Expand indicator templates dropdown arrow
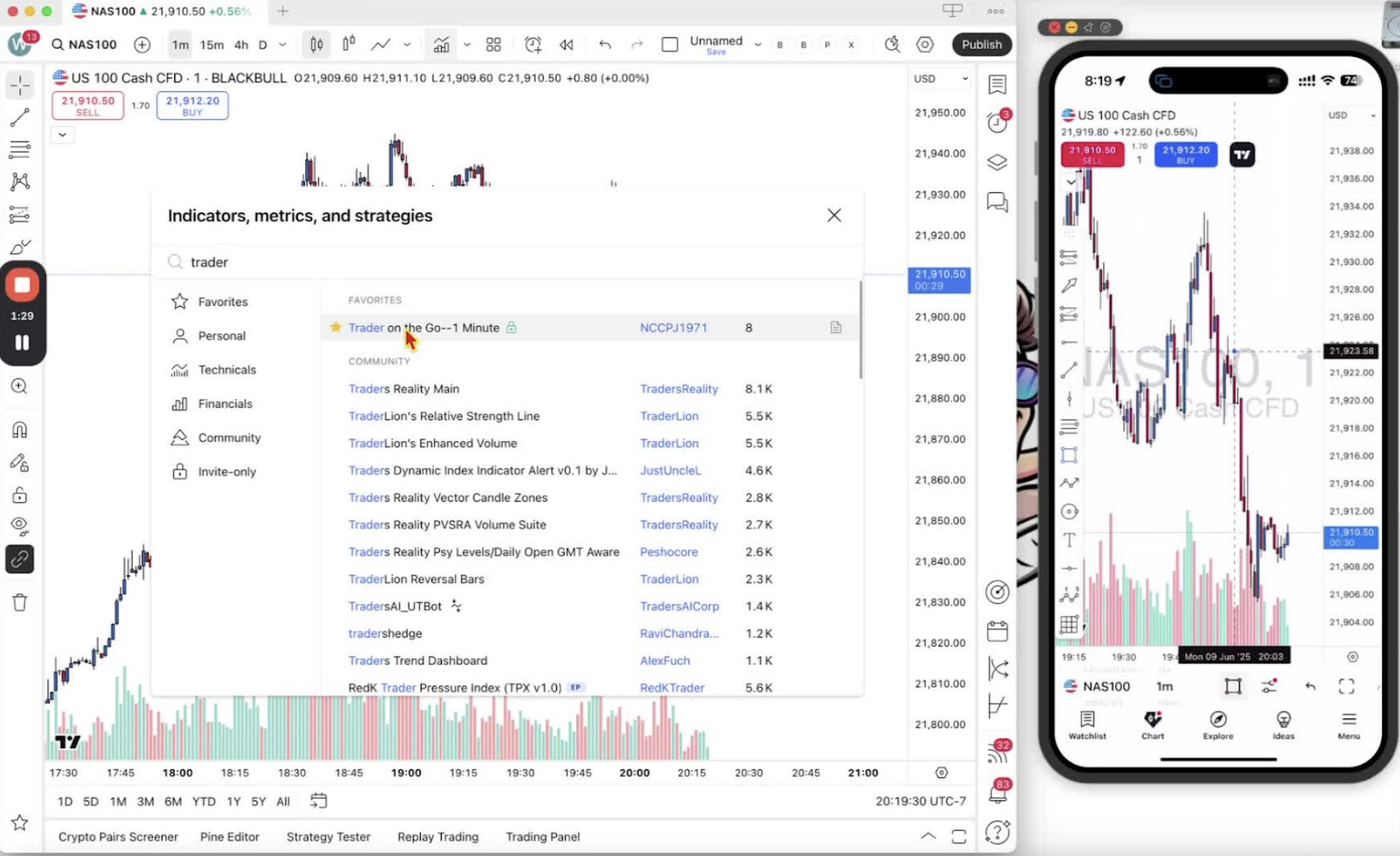 pyautogui.click(x=467, y=44)
